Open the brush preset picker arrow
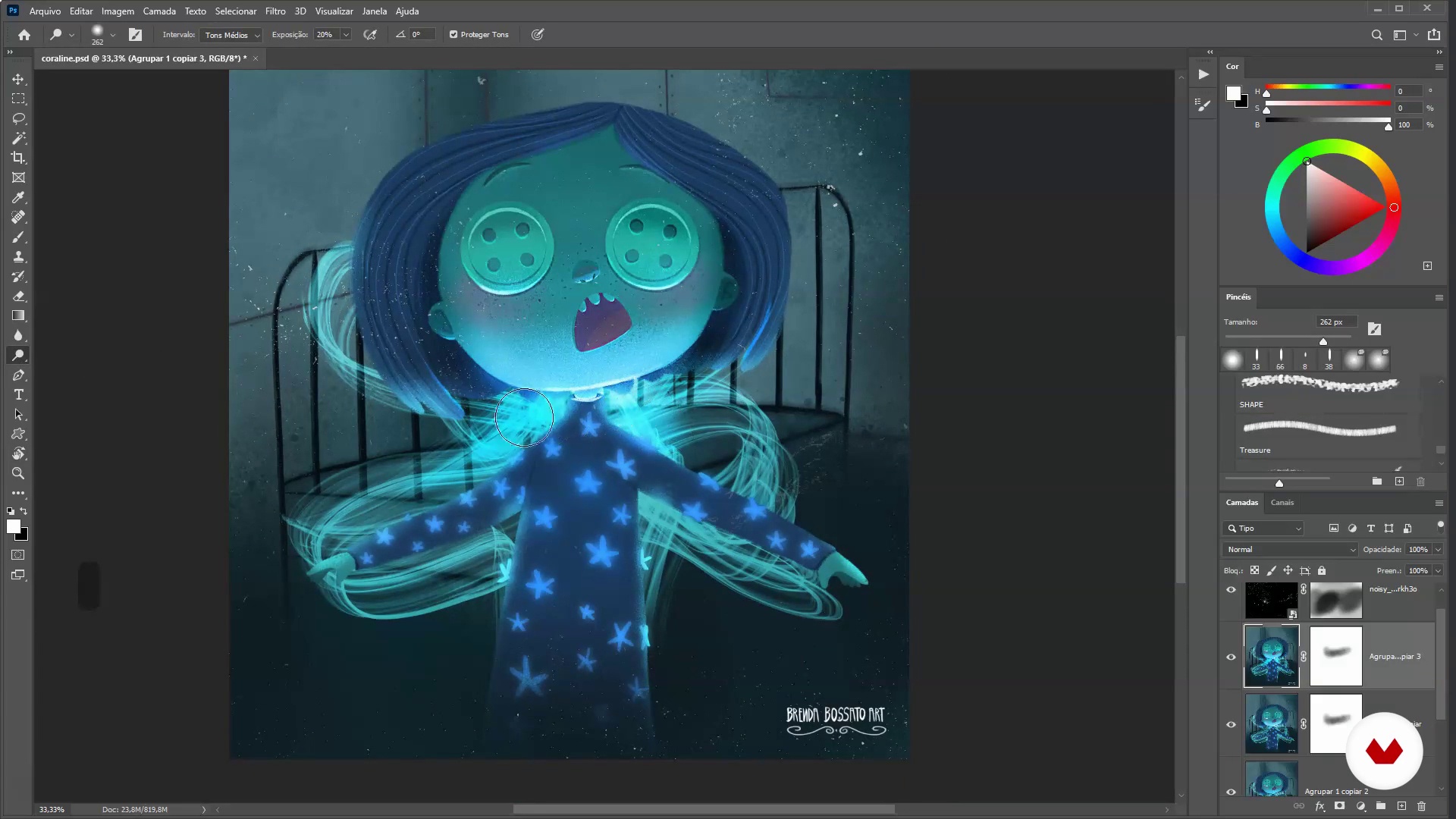This screenshot has width=1456, height=819. (x=112, y=35)
